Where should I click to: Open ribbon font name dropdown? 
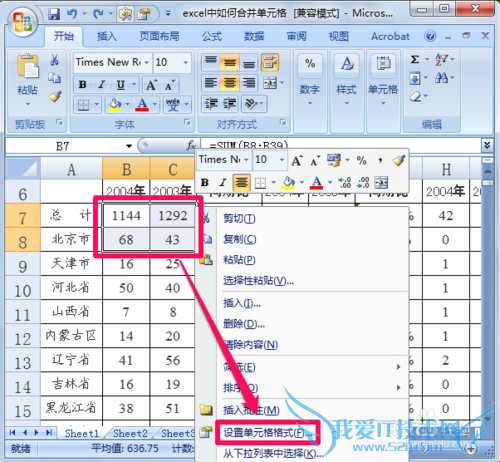[146, 62]
